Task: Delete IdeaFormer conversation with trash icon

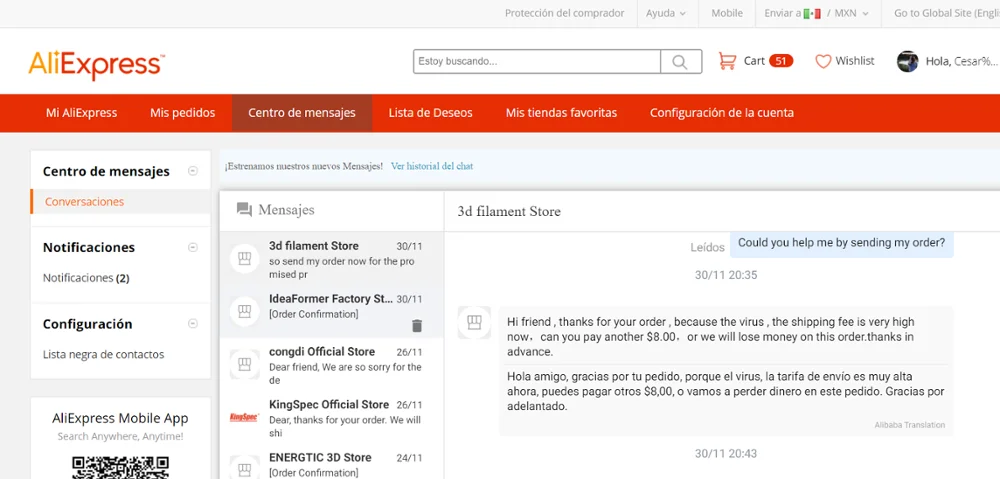Action: pos(417,326)
